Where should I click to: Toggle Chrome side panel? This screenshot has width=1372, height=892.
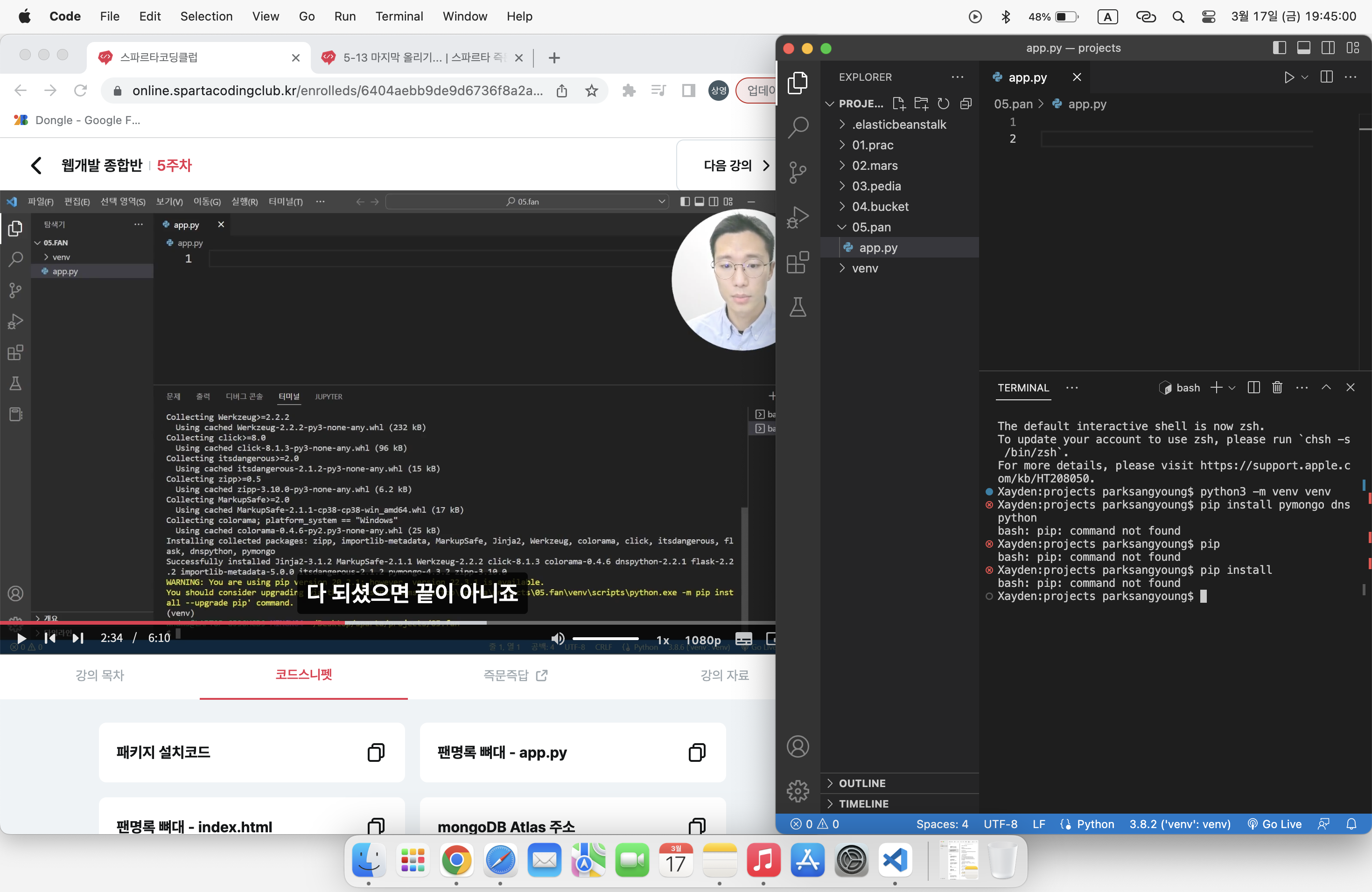click(x=688, y=91)
